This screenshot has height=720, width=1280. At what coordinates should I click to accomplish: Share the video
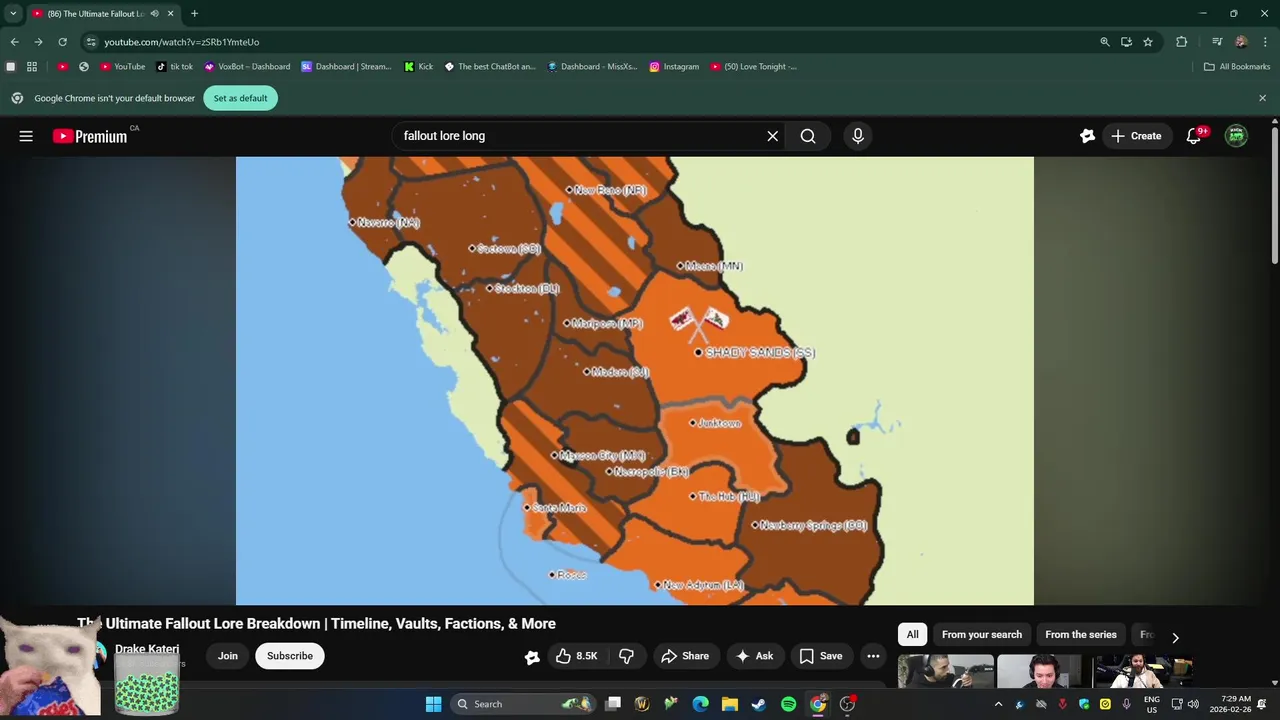pos(685,656)
